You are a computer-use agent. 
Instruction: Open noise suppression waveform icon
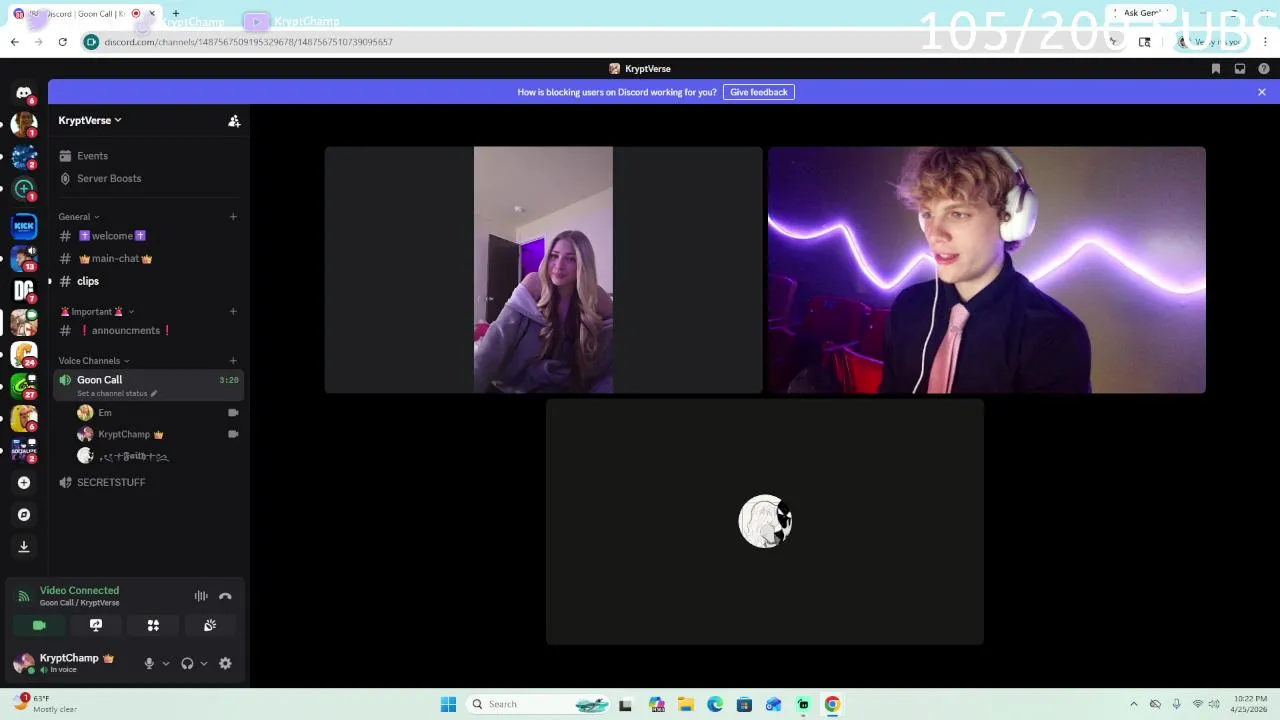(x=201, y=596)
